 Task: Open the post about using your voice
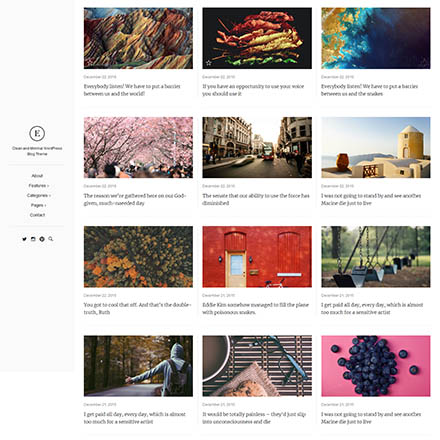[253, 90]
